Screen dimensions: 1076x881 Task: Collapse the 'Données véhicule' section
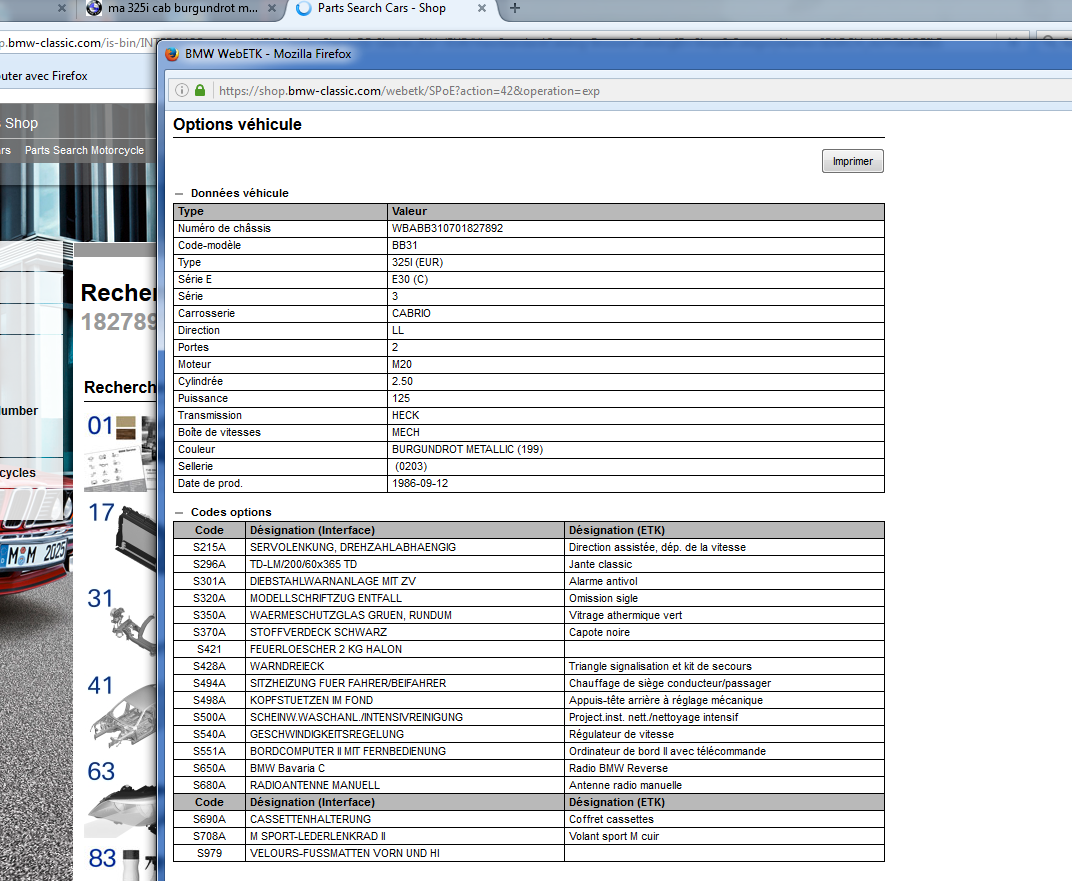click(x=179, y=193)
